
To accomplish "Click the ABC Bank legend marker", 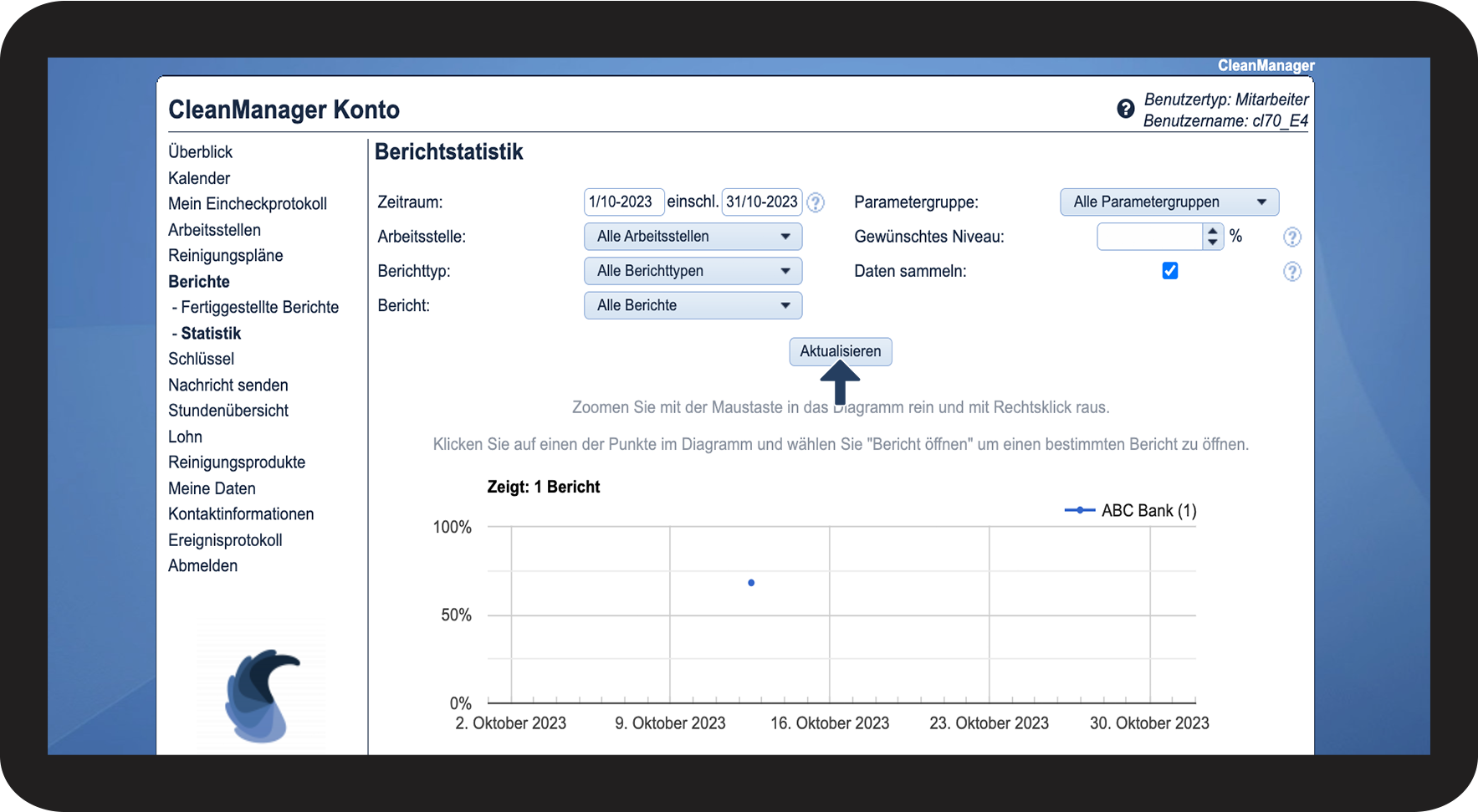I will 1079,510.
